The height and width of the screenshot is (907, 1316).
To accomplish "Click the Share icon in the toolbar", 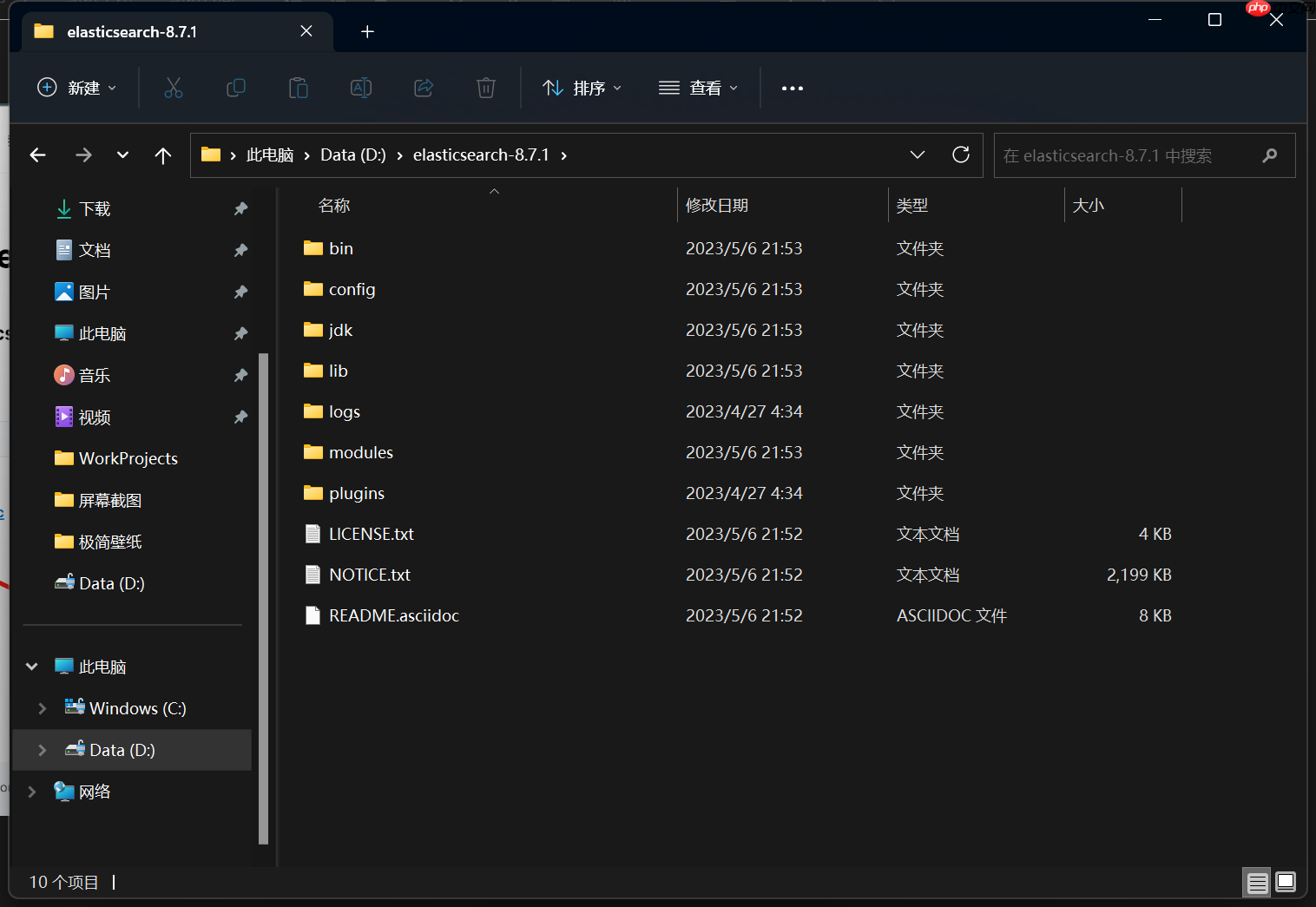I will coord(423,88).
